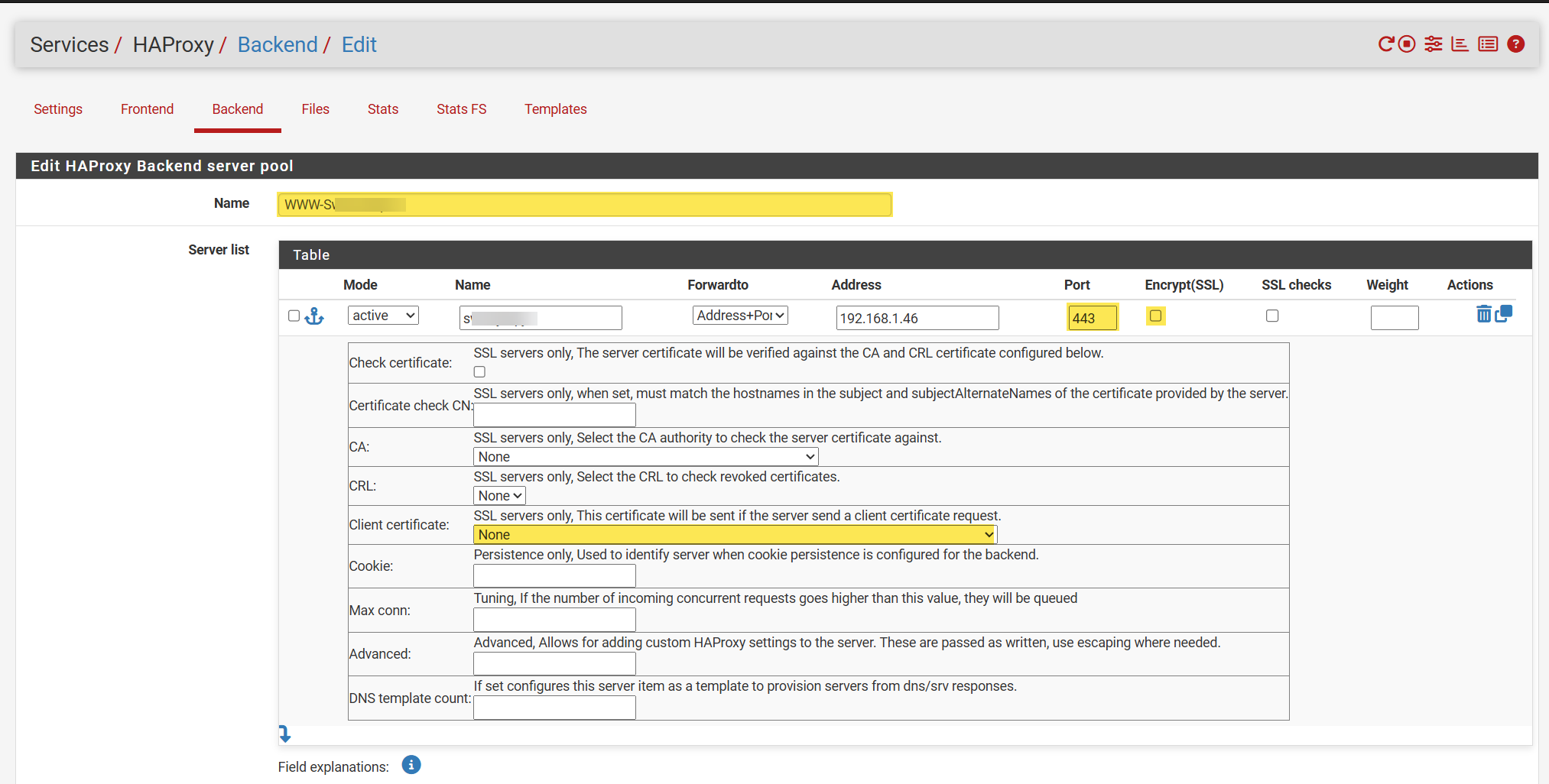The height and width of the screenshot is (784, 1549).
Task: Switch to the Settings tab
Action: click(x=58, y=109)
